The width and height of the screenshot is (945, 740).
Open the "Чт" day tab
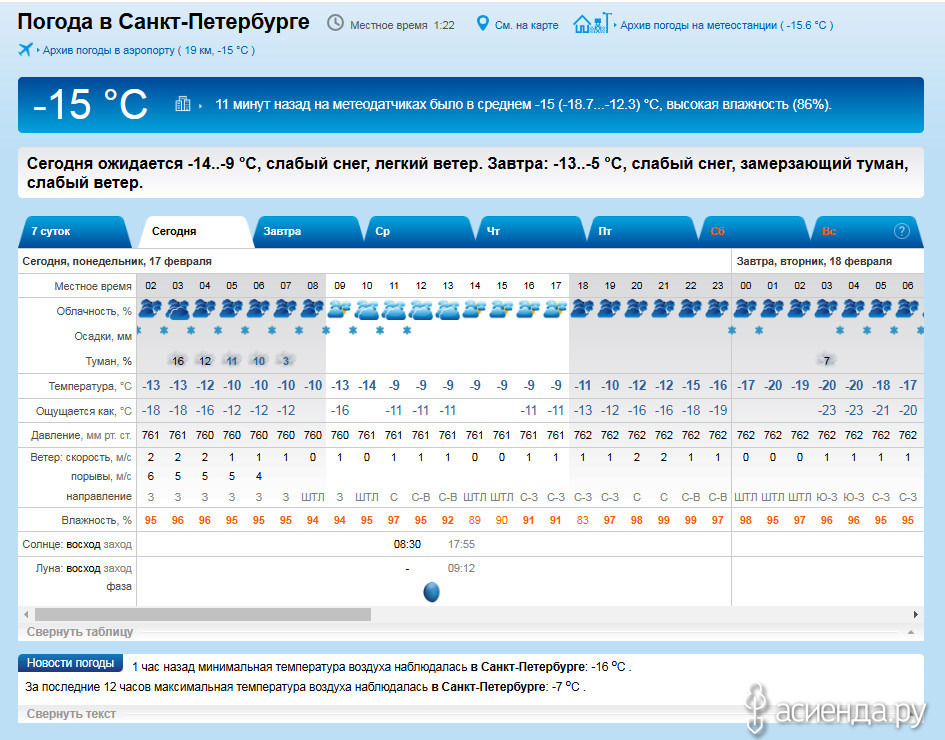pyautogui.click(x=529, y=231)
